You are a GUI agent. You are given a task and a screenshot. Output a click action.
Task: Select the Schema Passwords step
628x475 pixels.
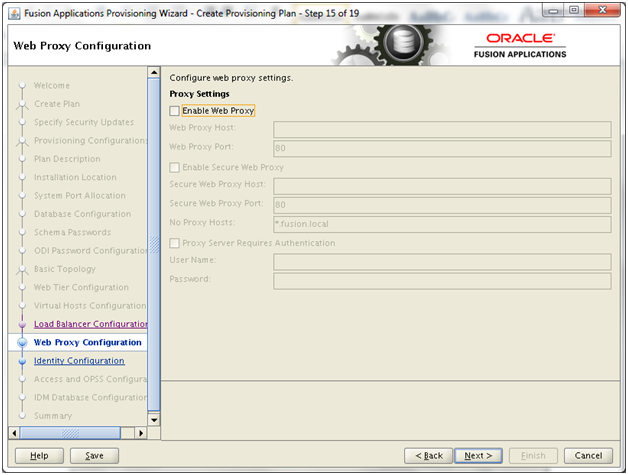pyautogui.click(x=72, y=232)
